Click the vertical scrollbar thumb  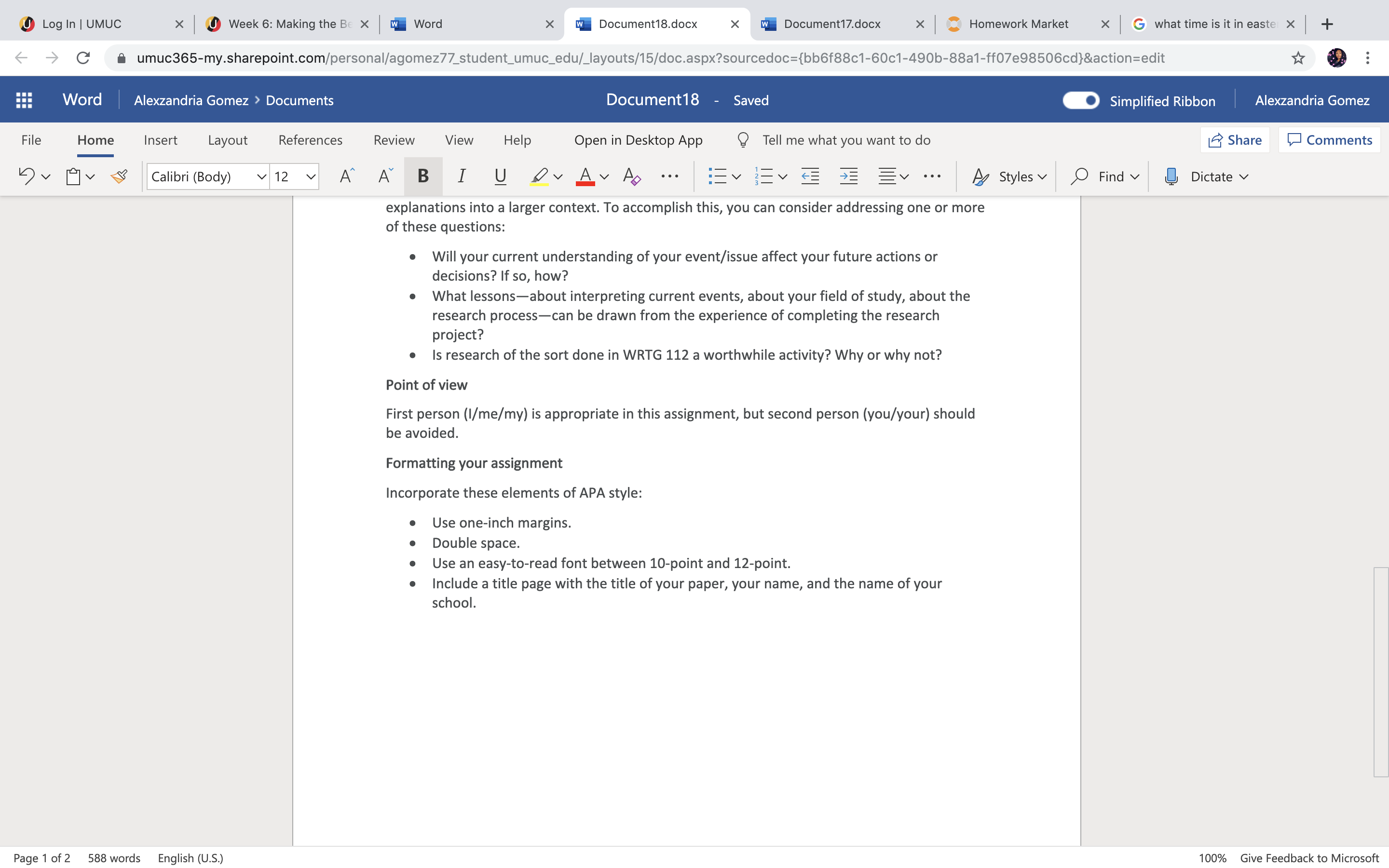click(1380, 672)
